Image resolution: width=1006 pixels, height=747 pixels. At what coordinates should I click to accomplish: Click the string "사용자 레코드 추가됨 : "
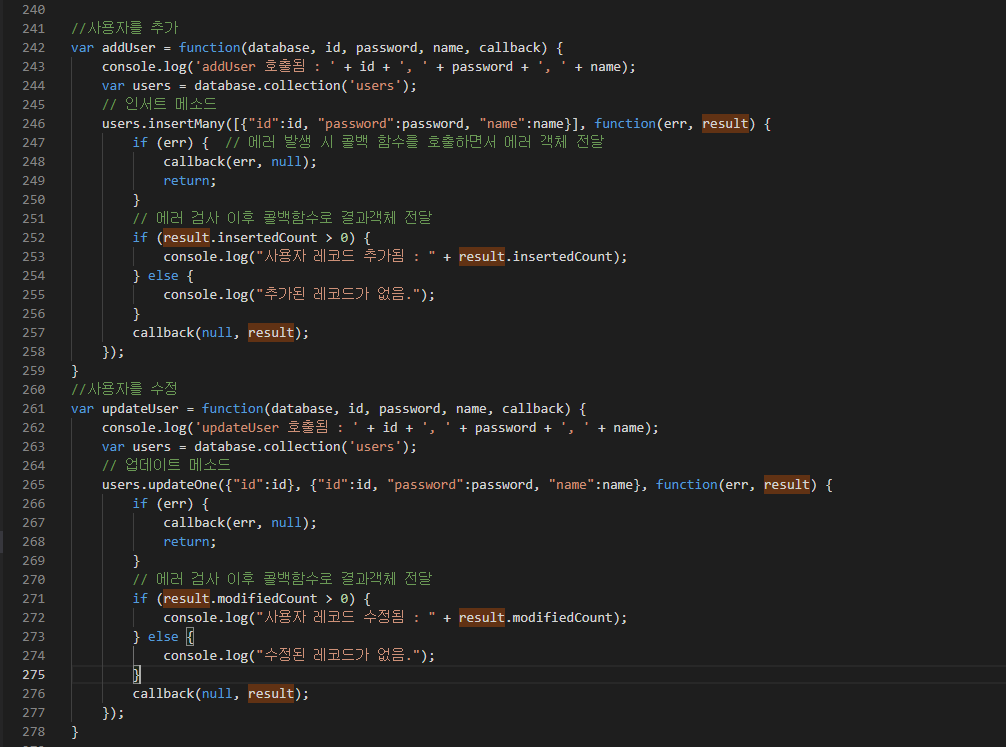pos(345,257)
